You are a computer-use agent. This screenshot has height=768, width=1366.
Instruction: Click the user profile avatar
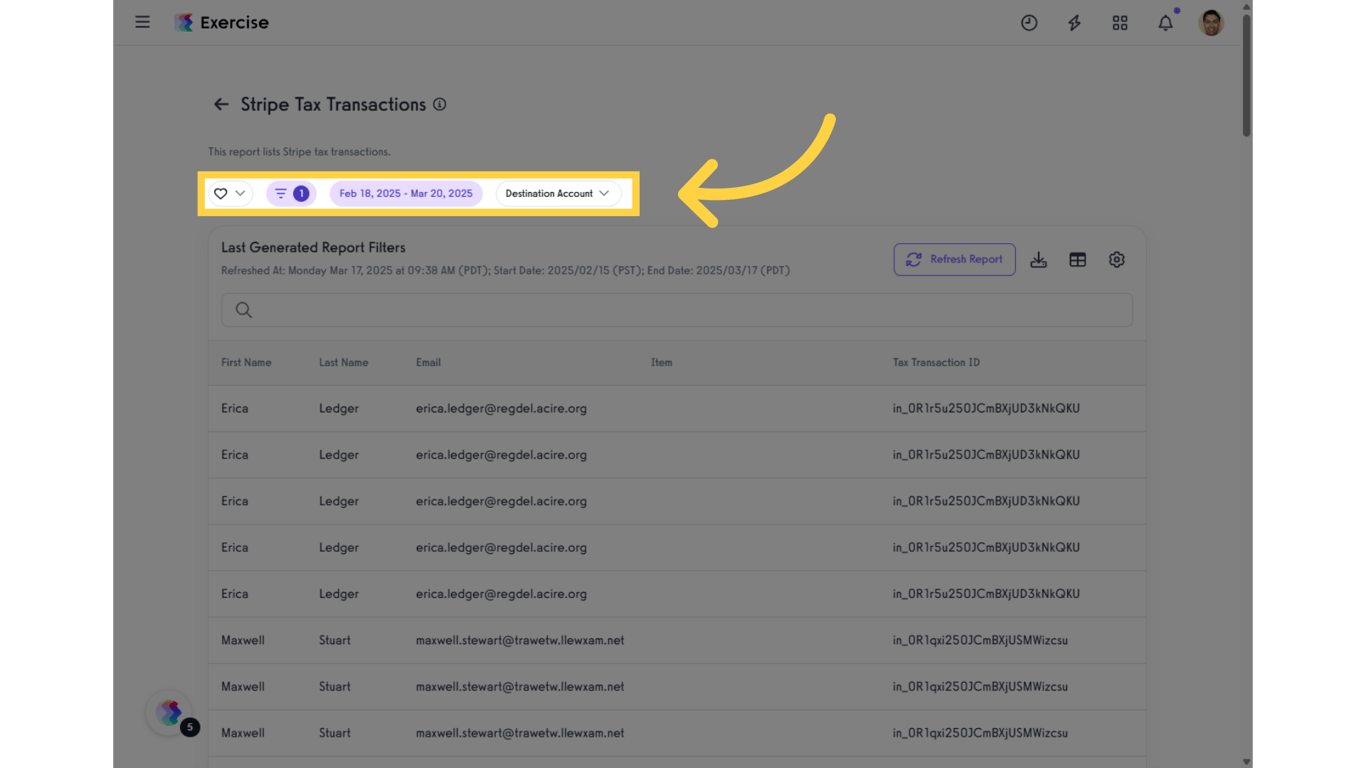[x=1211, y=23]
